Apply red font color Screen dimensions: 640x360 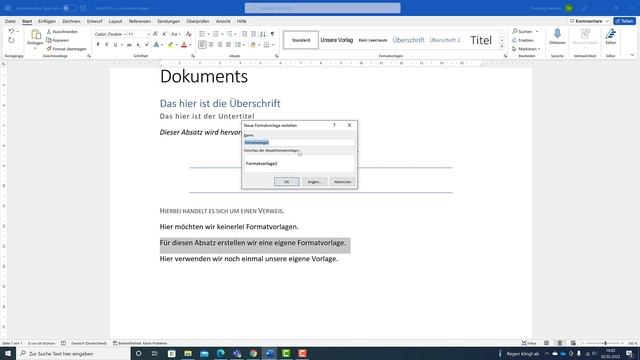point(184,44)
